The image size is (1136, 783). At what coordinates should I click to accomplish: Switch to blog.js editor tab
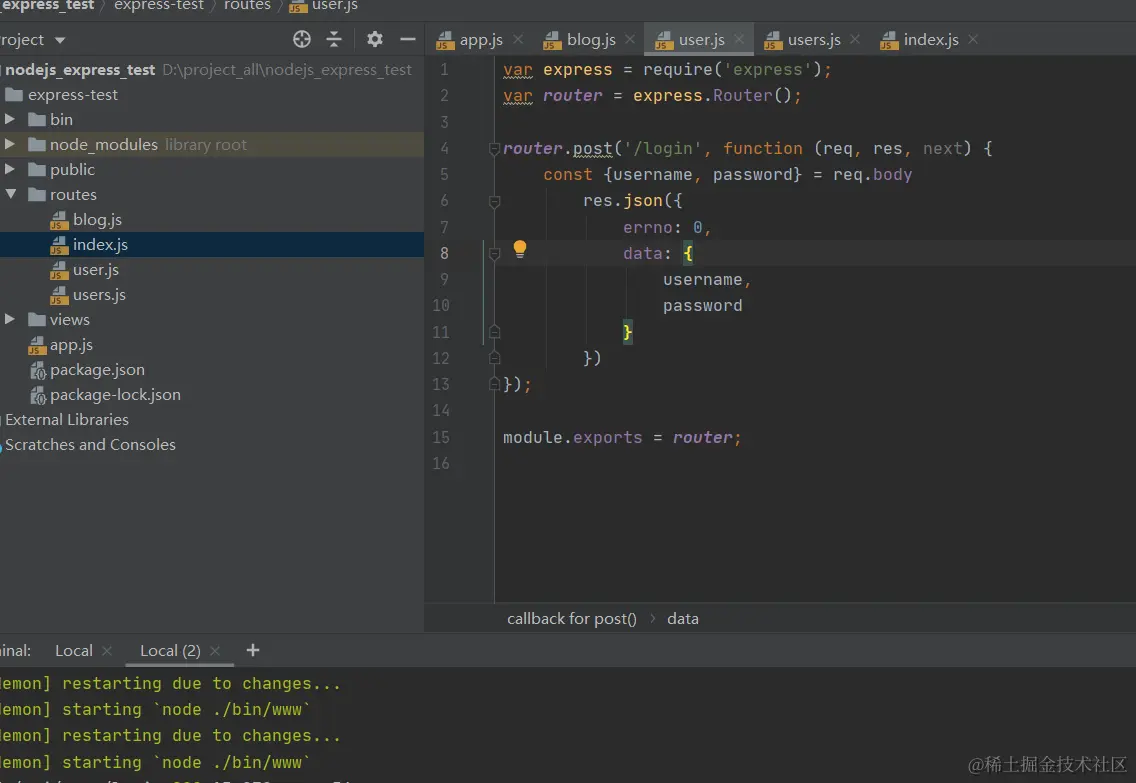[x=590, y=40]
